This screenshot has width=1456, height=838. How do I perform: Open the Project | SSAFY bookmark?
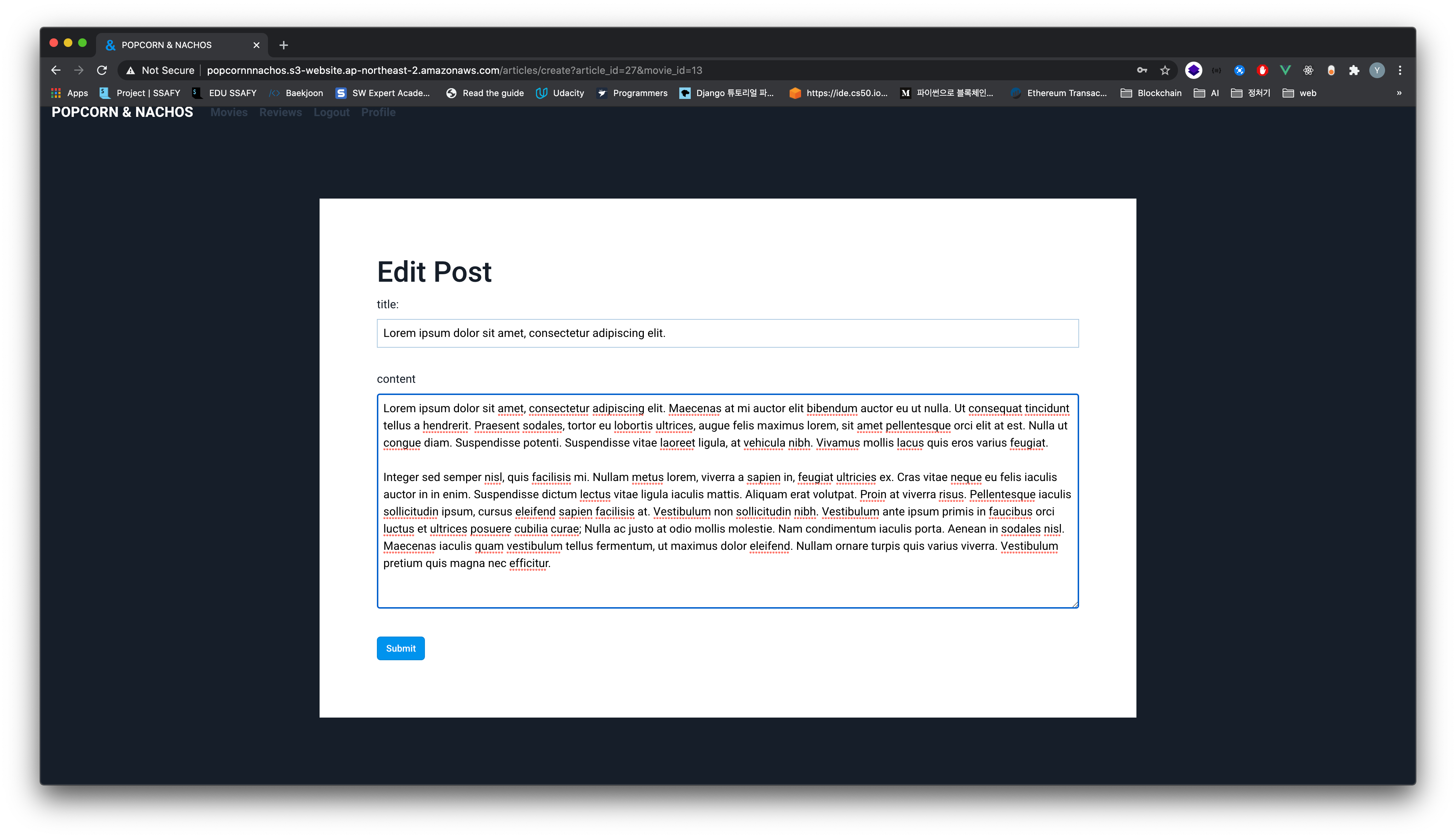tap(140, 93)
